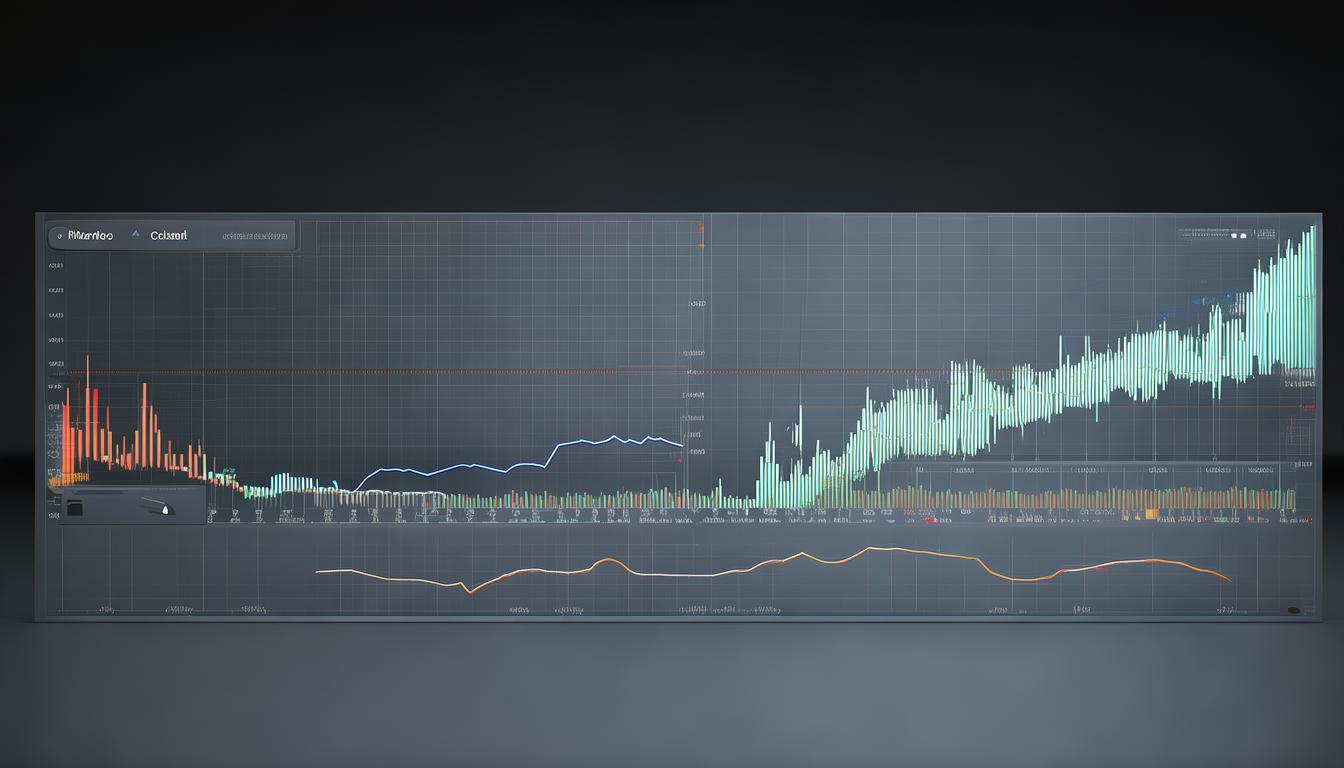Select the pen tool in bottom-left panel

point(160,506)
